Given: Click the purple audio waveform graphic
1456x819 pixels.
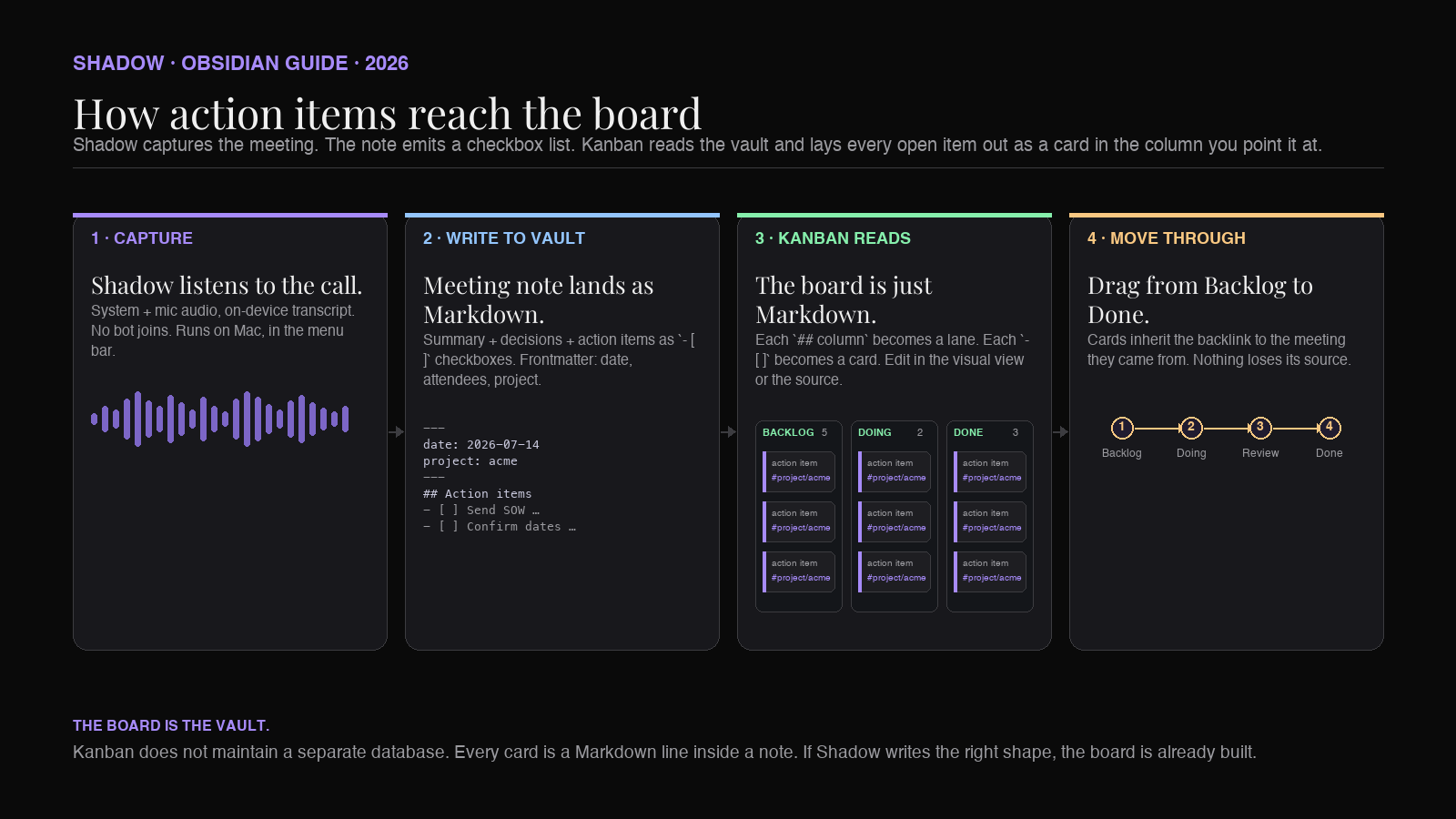Looking at the screenshot, I should [219, 419].
